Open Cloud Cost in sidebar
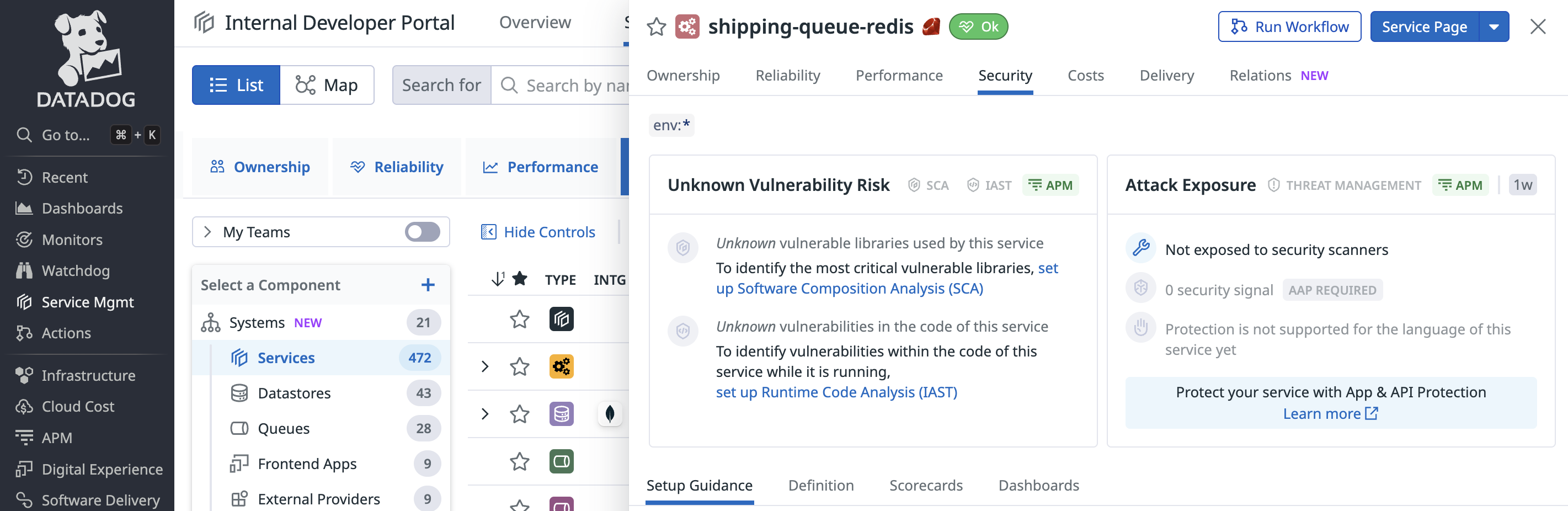Image resolution: width=1568 pixels, height=511 pixels. point(78,406)
